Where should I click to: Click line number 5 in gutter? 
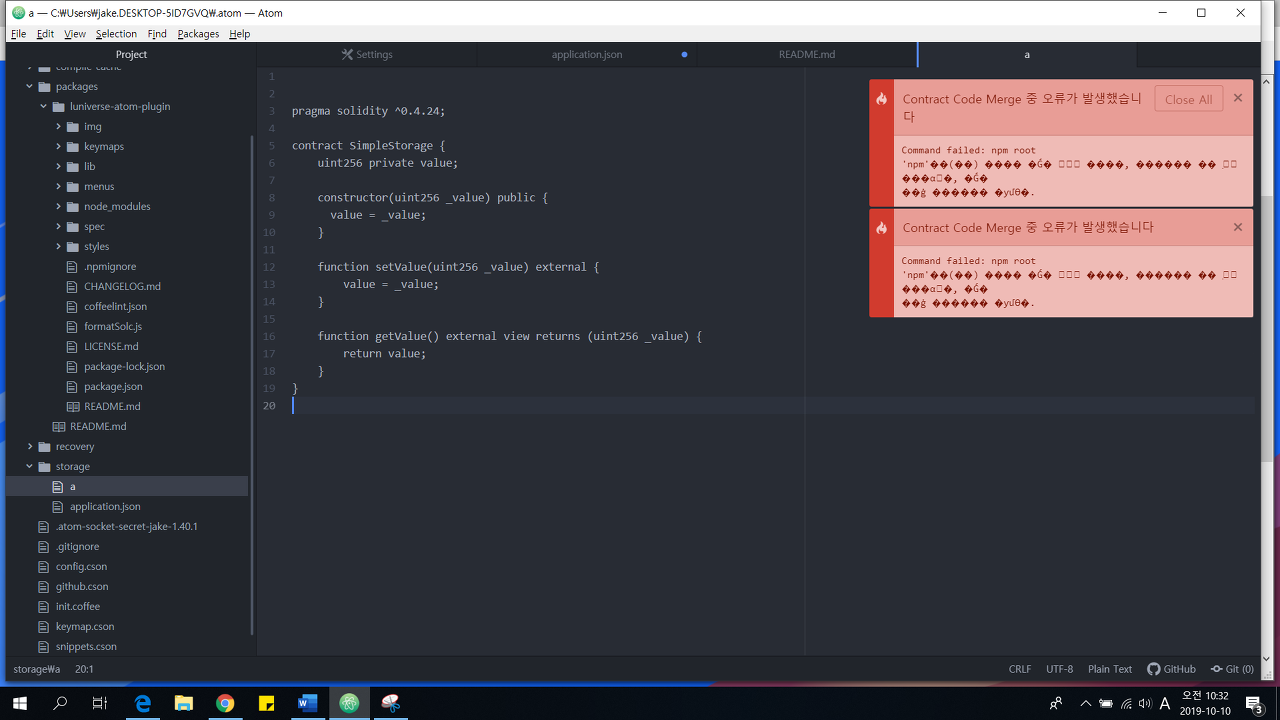(x=271, y=145)
